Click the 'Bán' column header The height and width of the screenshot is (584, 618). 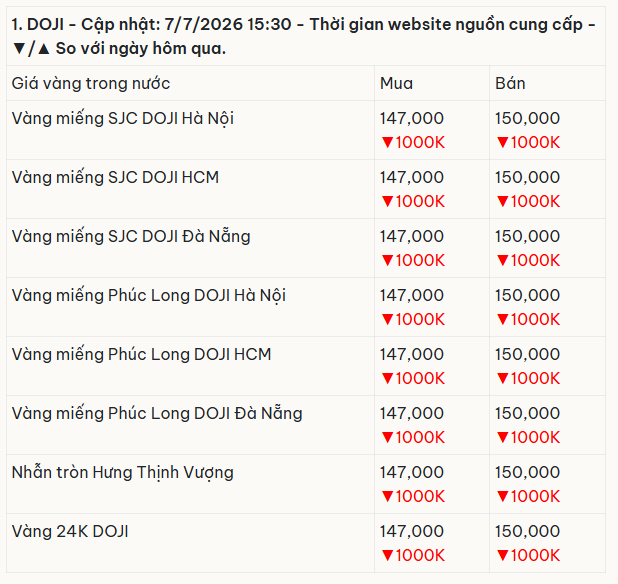510,84
